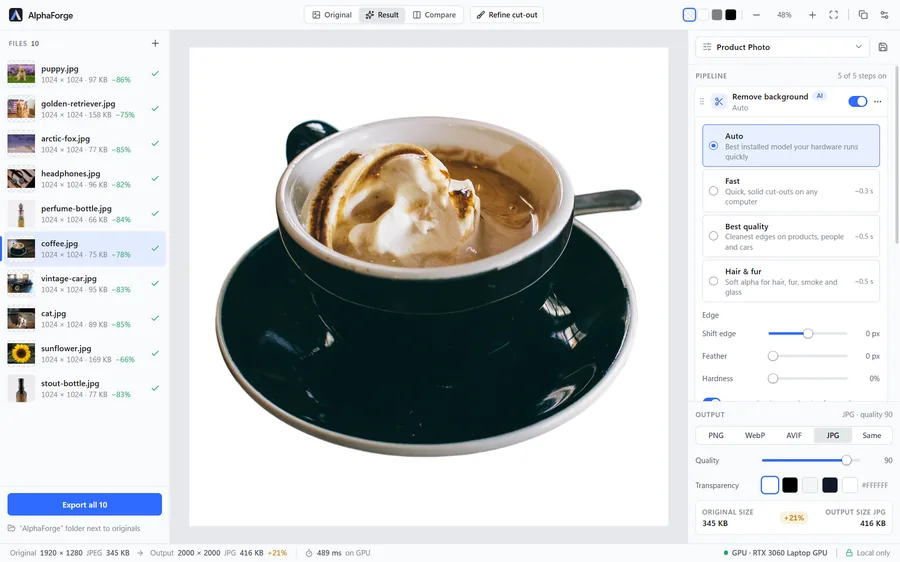Click the GPU · RTX 3060 Laptop GPU status
The height and width of the screenshot is (562, 900).
click(775, 553)
